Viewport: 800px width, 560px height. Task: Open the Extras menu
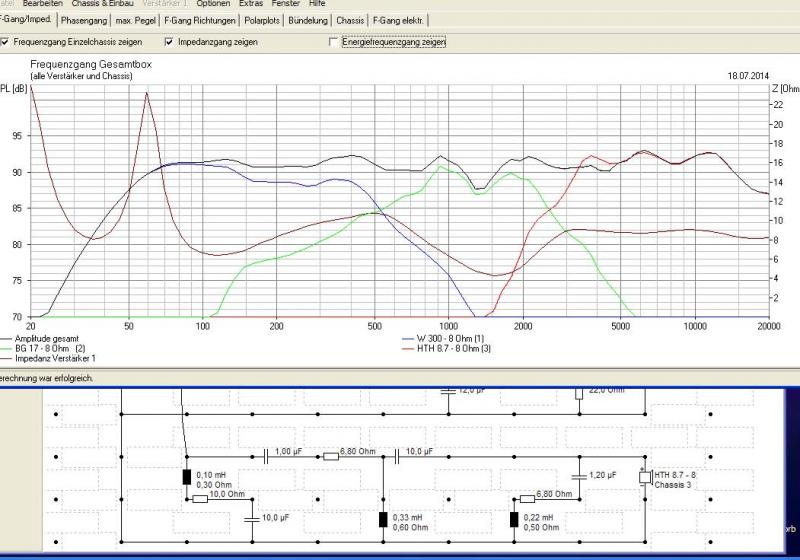(251, 4)
